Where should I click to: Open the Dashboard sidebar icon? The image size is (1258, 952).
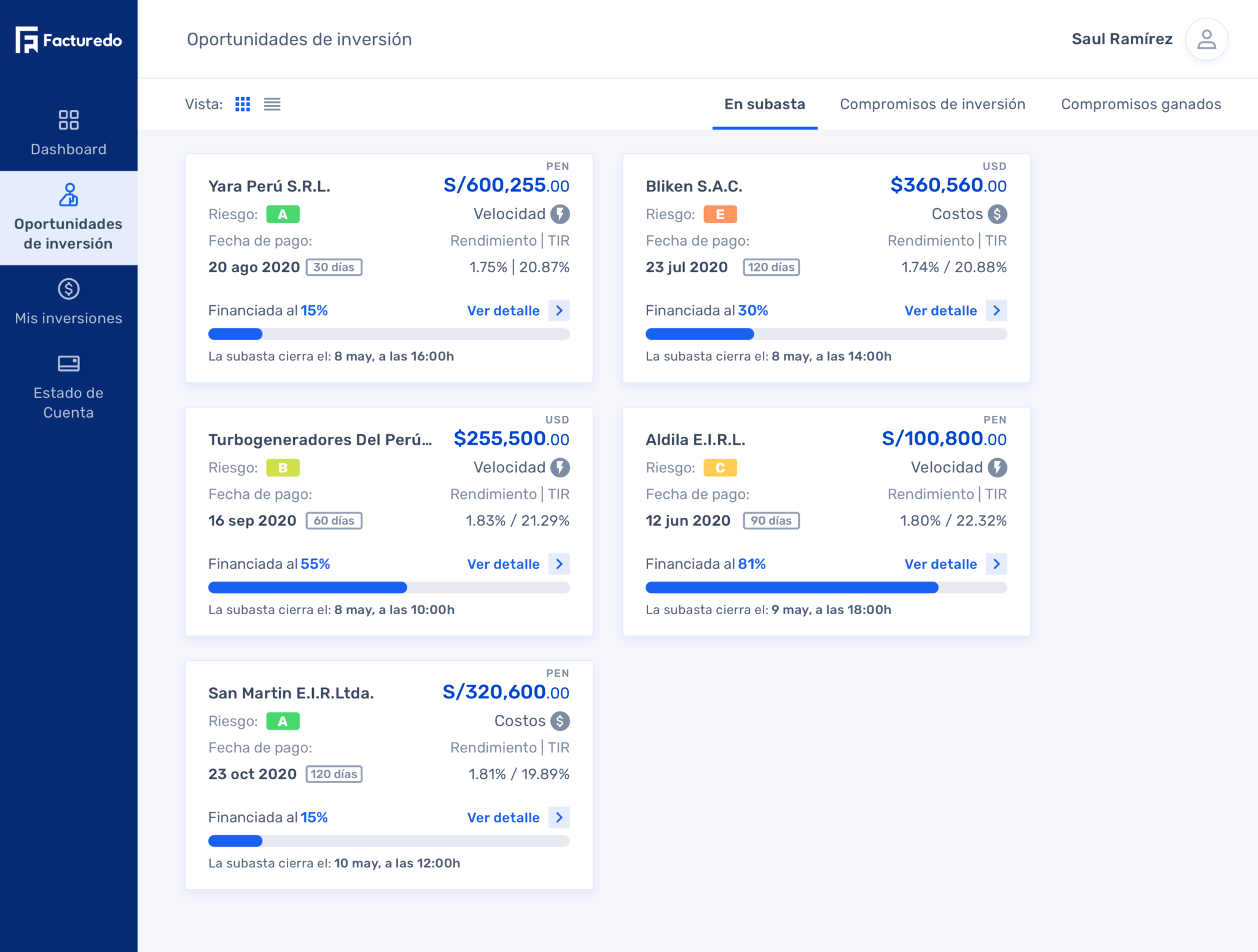pyautogui.click(x=68, y=120)
